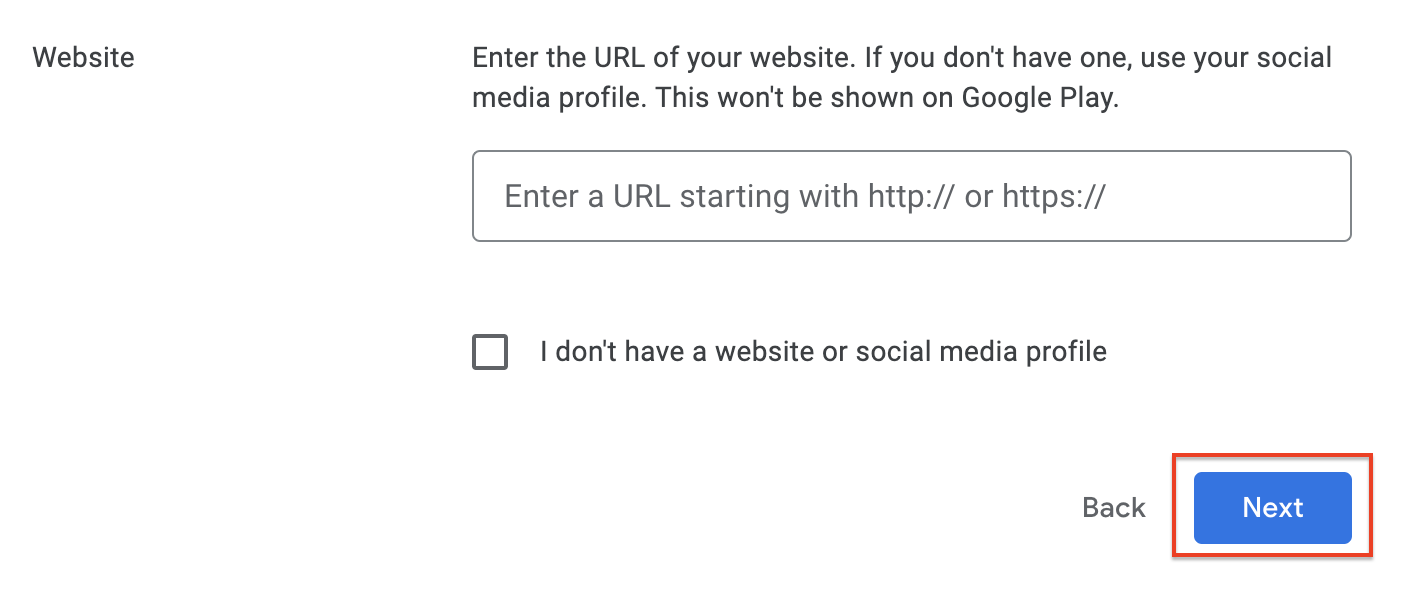The width and height of the screenshot is (1422, 594).
Task: Check the empty square checkbox
Action: (x=490, y=352)
